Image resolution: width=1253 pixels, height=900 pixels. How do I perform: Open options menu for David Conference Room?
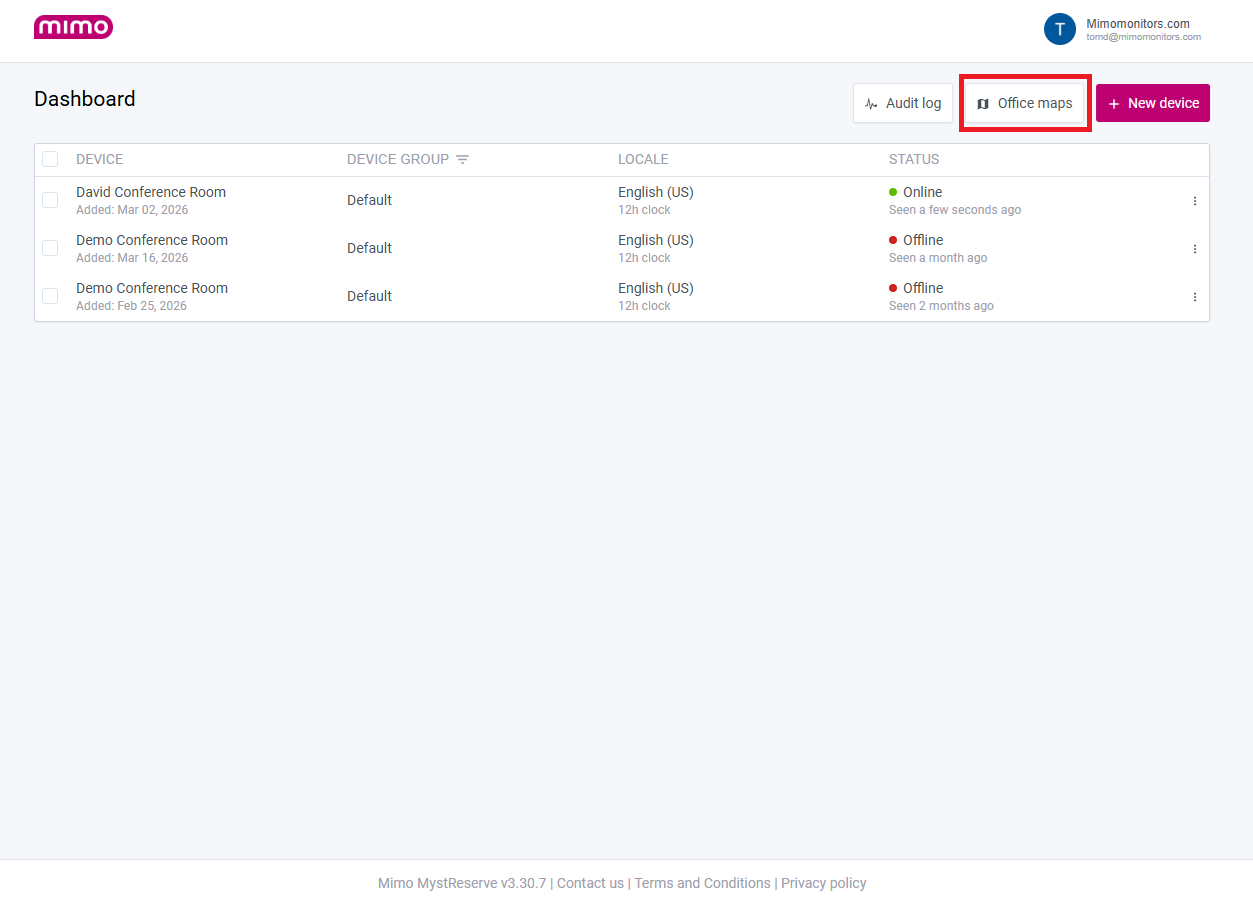(x=1194, y=201)
